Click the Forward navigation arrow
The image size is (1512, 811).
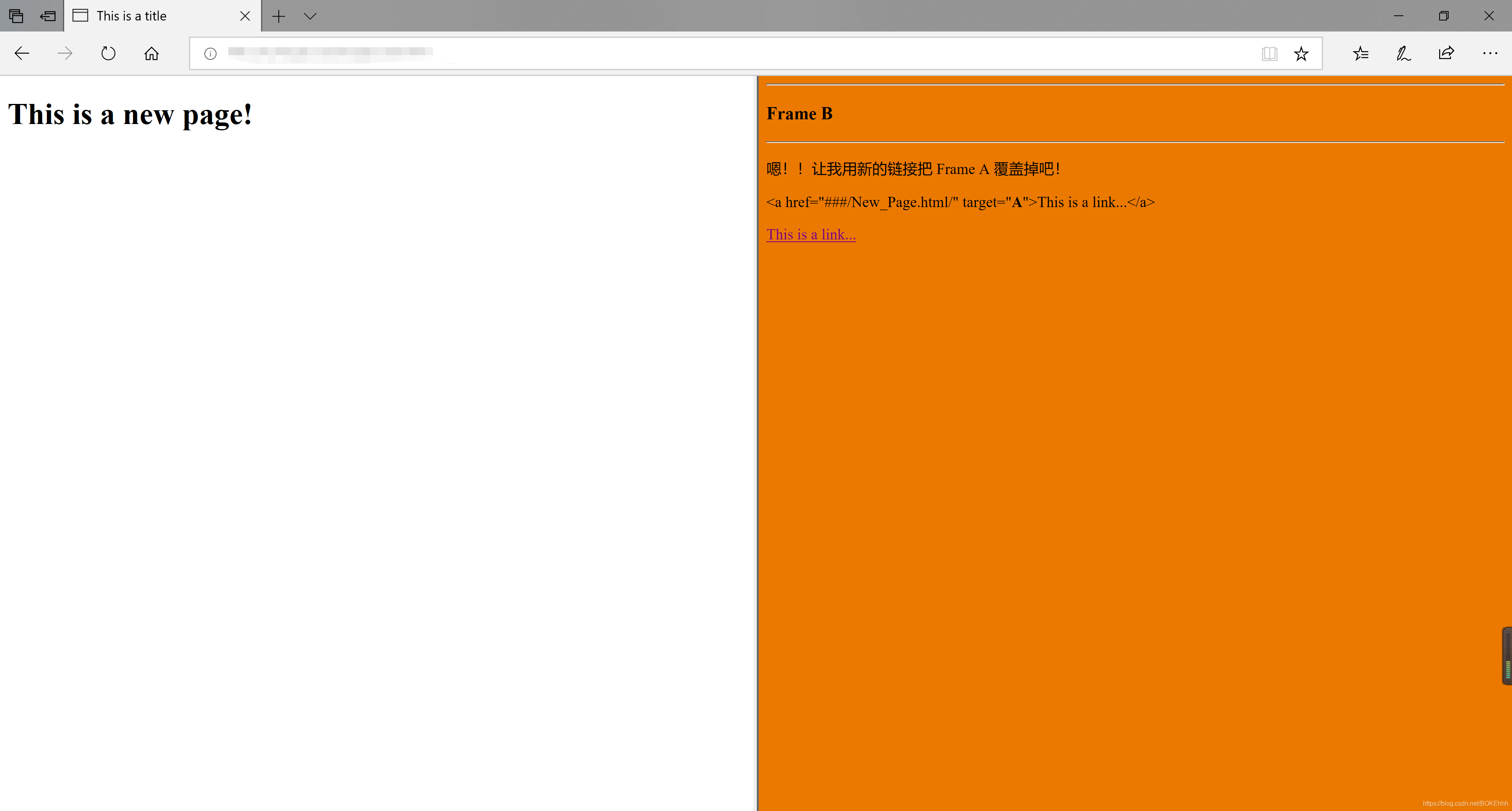pyautogui.click(x=65, y=54)
